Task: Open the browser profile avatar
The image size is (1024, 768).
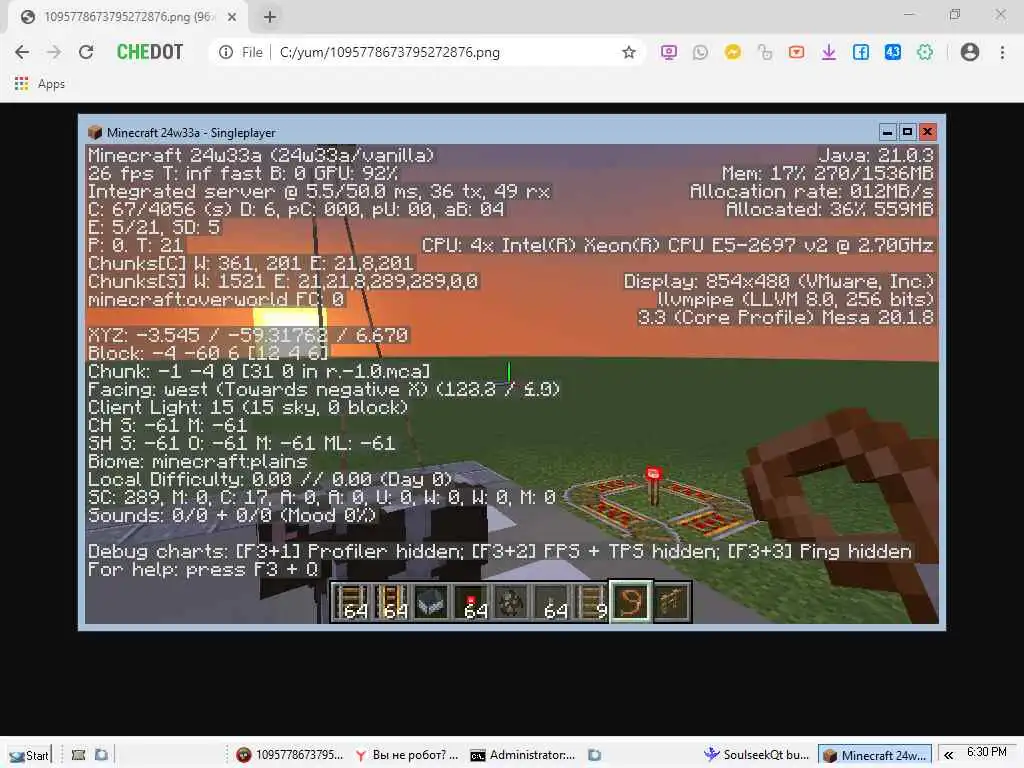Action: (x=970, y=52)
